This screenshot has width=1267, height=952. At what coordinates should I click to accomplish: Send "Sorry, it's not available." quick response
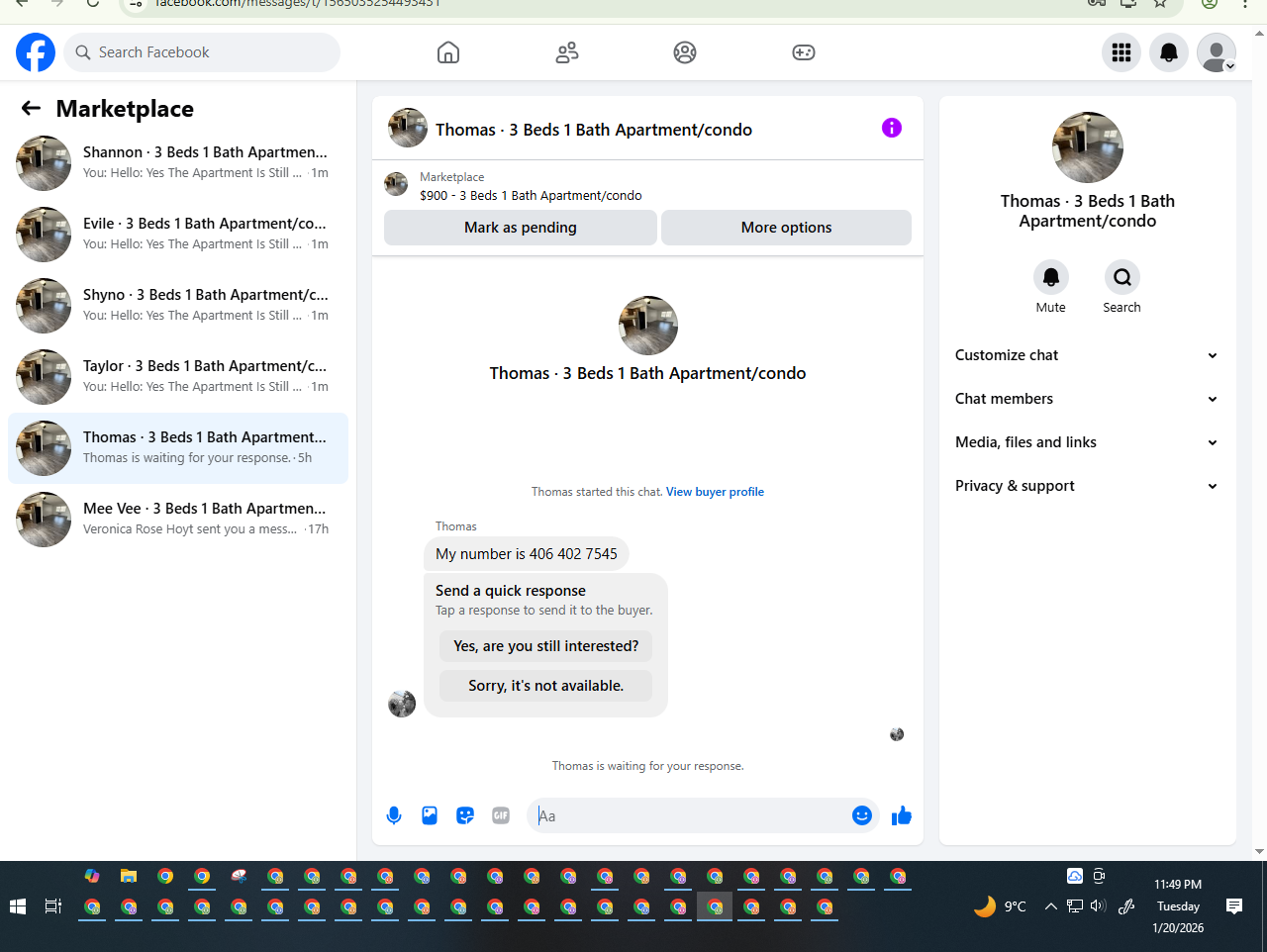click(546, 686)
